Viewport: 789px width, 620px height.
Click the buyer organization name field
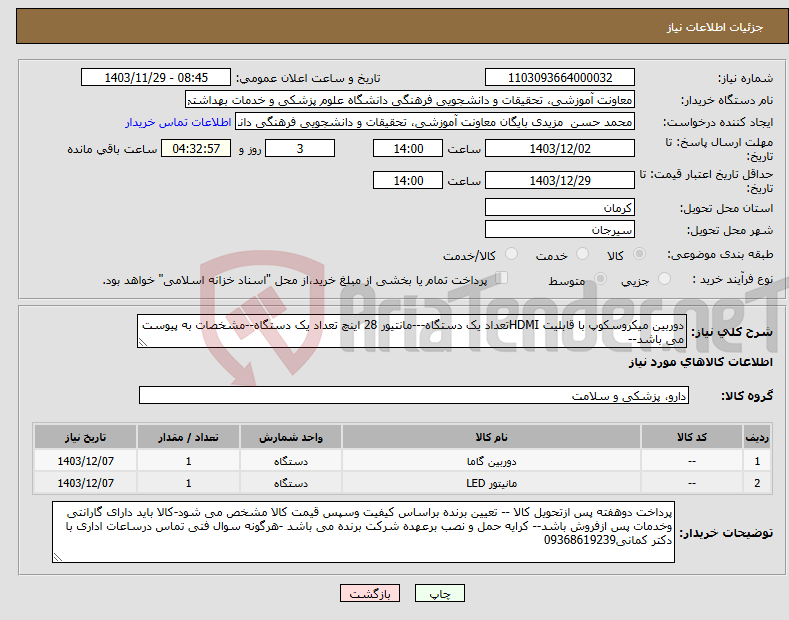click(x=410, y=100)
